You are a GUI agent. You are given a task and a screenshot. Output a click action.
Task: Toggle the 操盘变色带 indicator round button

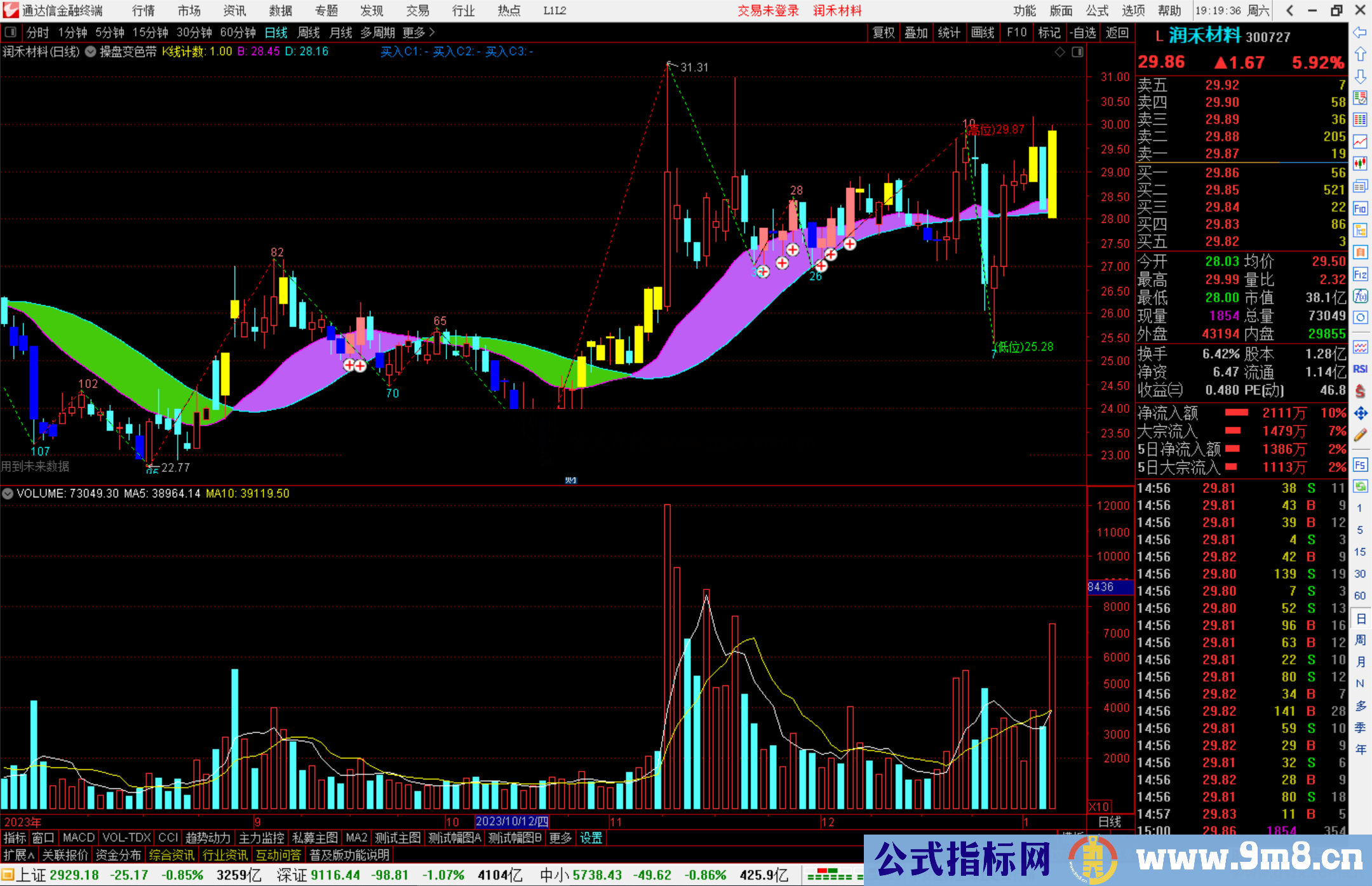point(91,52)
